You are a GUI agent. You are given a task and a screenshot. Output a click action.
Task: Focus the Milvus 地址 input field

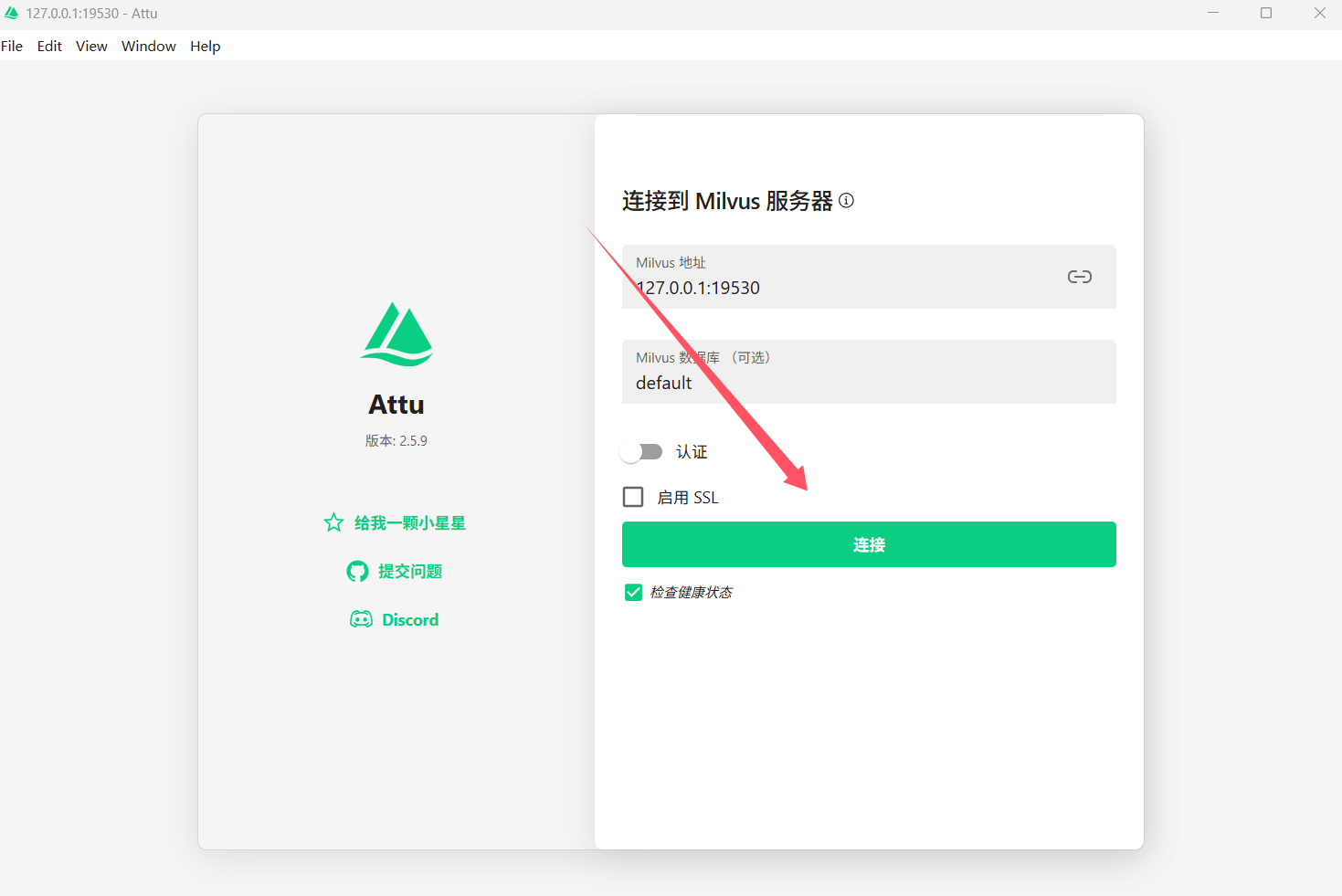pyautogui.click(x=869, y=277)
